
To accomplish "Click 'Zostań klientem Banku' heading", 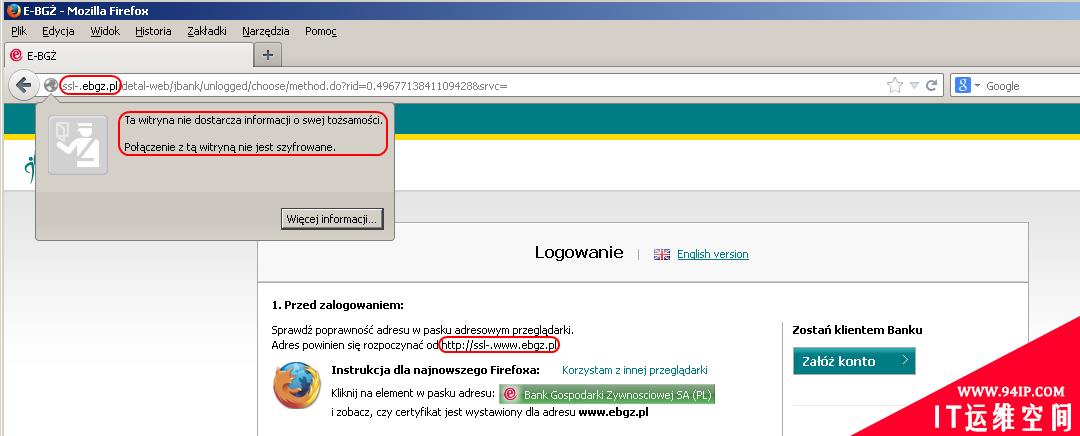I will click(858, 330).
